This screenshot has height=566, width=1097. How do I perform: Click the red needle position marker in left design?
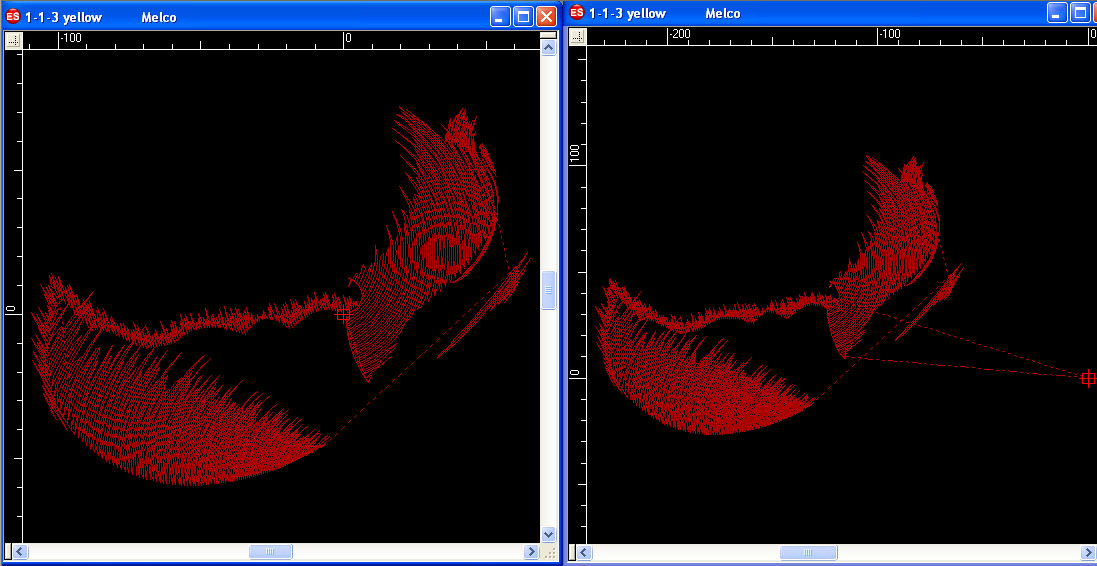point(343,314)
